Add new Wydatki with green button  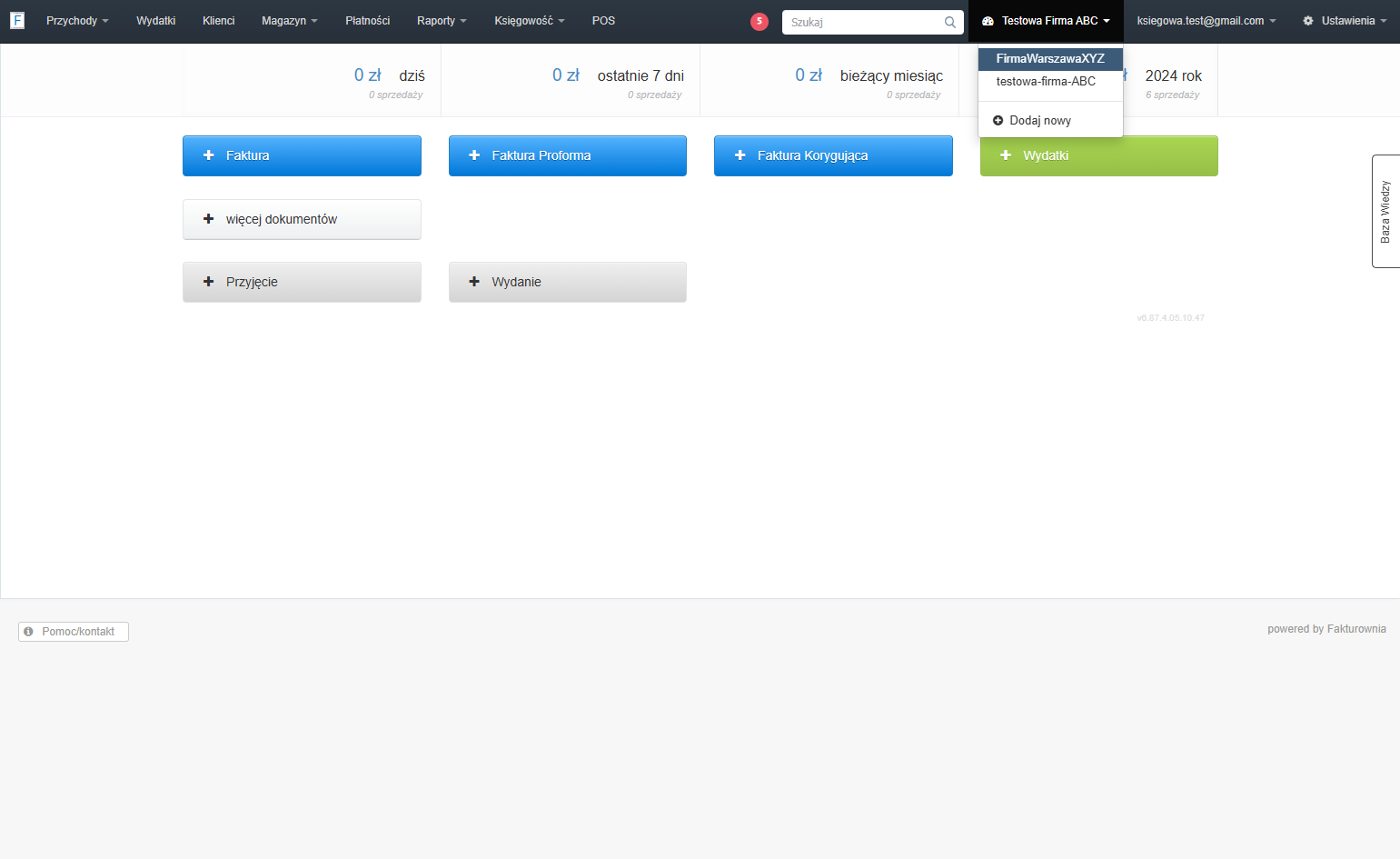pos(1099,155)
